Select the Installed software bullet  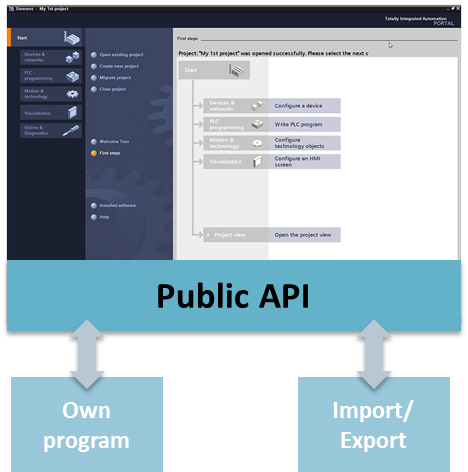94,206
